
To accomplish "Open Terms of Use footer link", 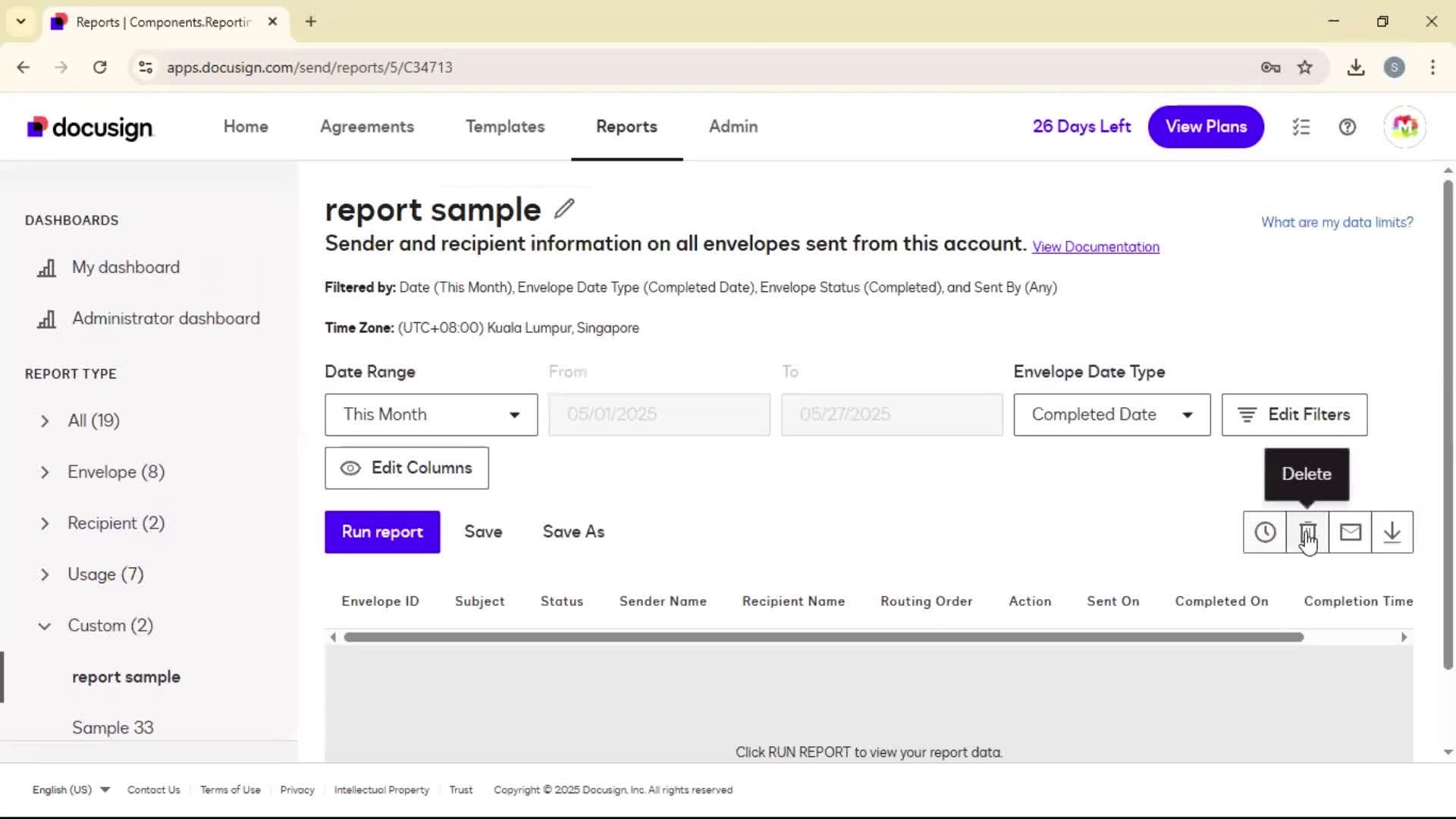I will pos(231,790).
